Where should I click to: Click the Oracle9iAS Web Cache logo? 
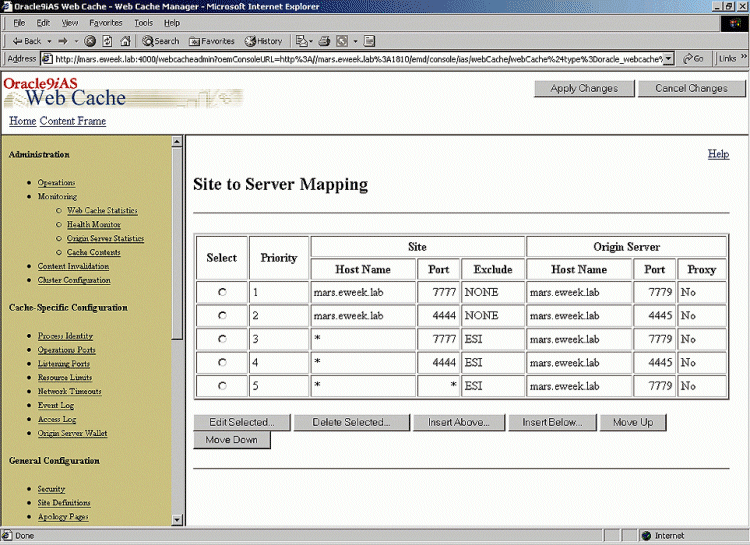(123, 93)
